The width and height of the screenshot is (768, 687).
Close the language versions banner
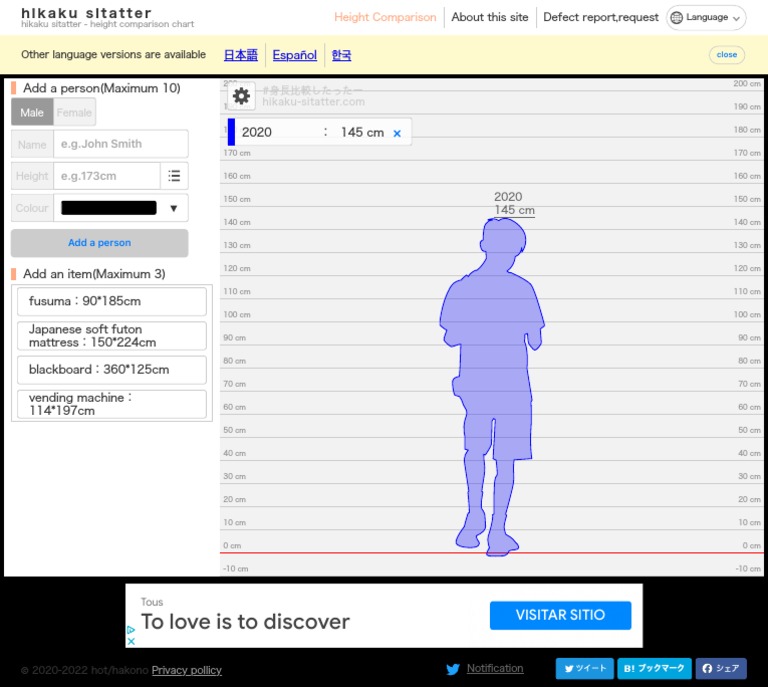click(727, 55)
